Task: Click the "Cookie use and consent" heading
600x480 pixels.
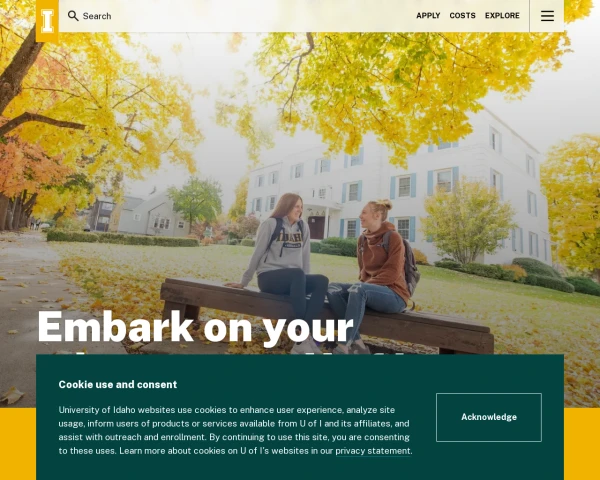Action: 118,384
